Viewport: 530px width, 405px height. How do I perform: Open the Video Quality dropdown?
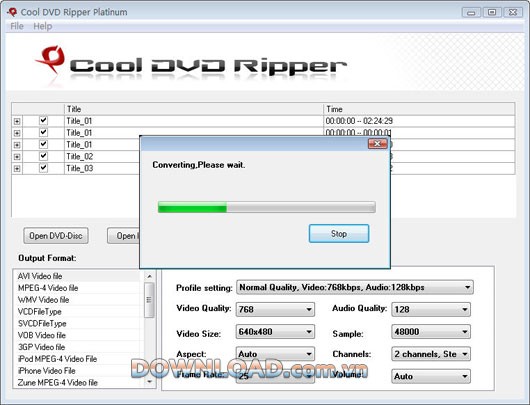tap(275, 309)
